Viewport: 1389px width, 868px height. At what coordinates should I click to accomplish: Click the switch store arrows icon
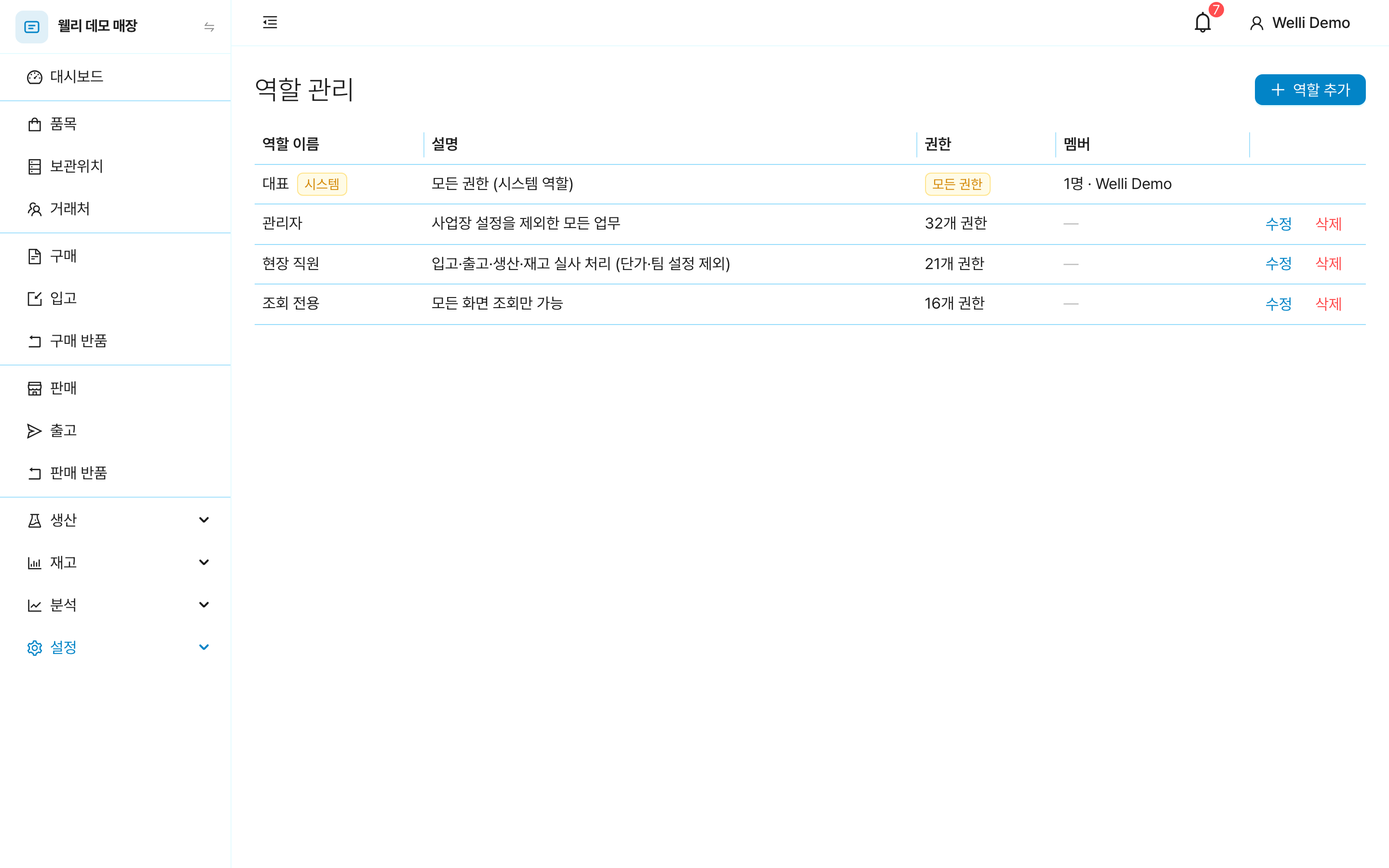point(209,27)
